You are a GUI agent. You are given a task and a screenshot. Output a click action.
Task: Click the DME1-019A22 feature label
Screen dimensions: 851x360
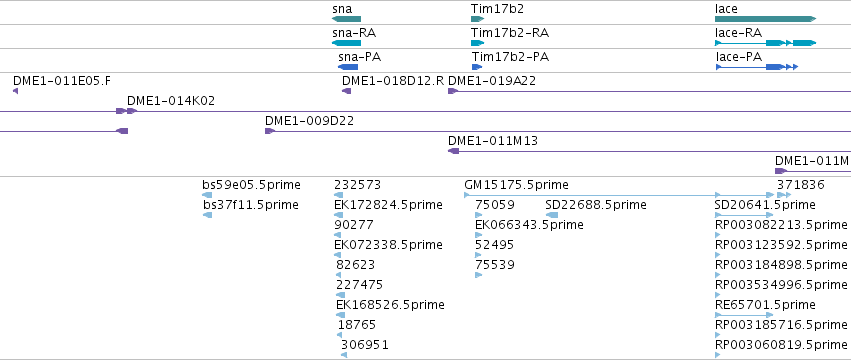point(492,80)
